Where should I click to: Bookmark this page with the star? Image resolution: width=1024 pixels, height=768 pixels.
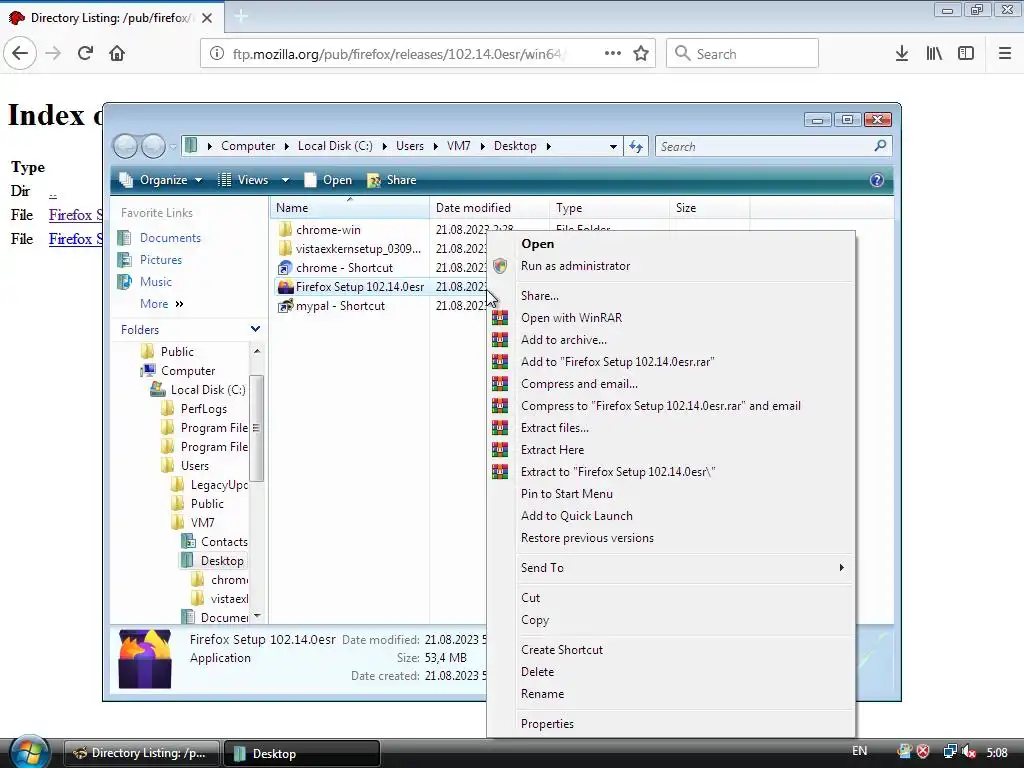tap(641, 53)
